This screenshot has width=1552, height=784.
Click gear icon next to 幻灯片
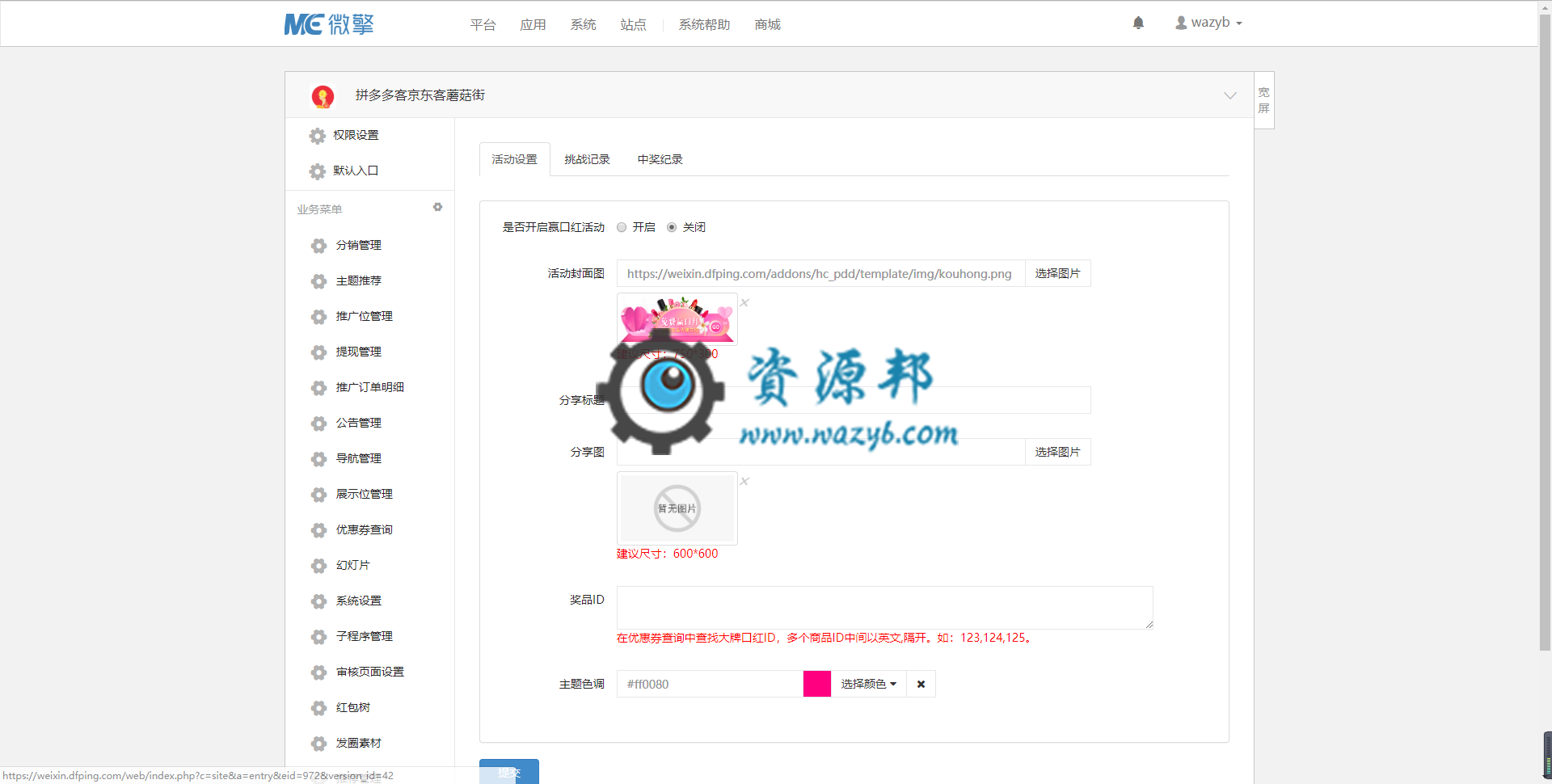(318, 566)
